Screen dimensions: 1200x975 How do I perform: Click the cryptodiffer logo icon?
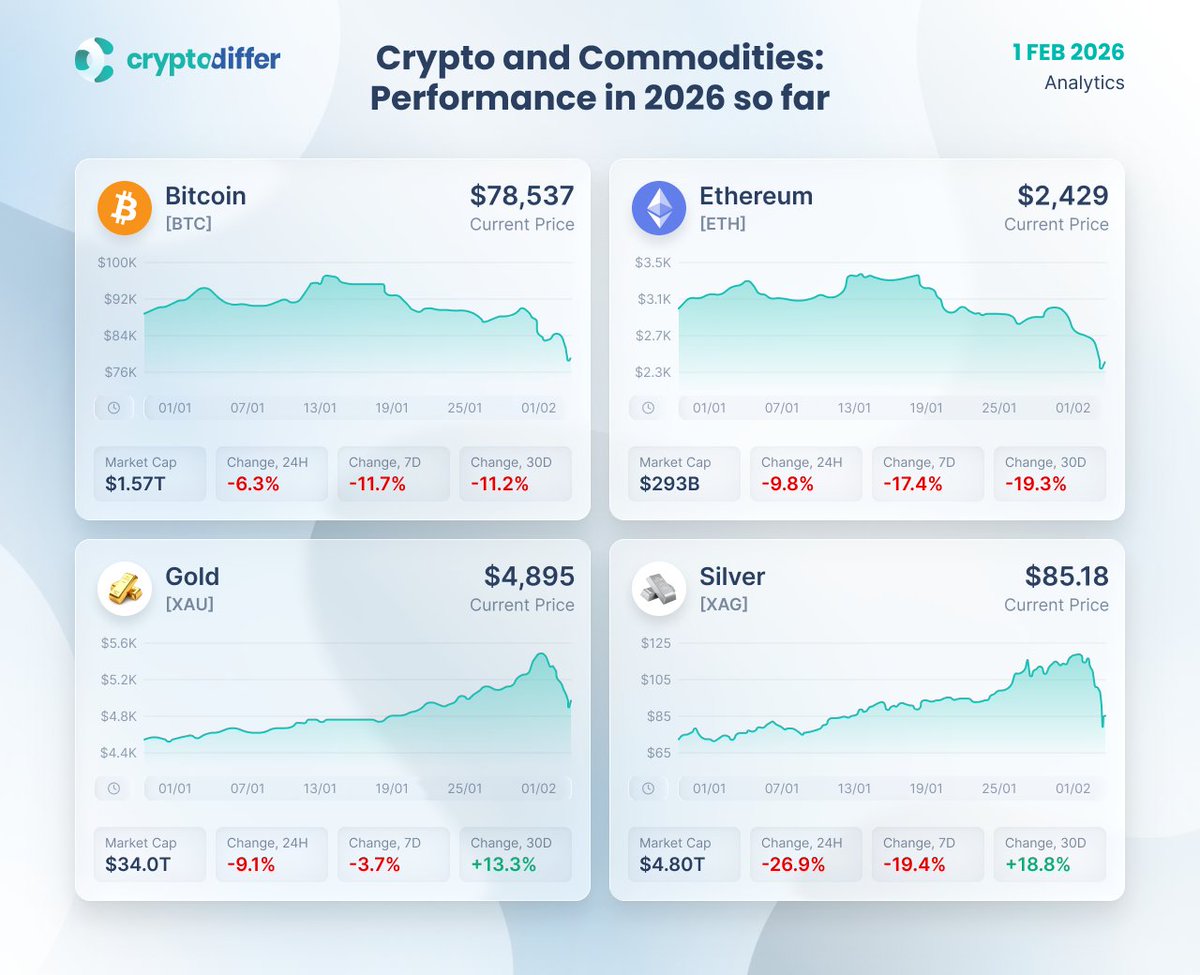point(95,60)
